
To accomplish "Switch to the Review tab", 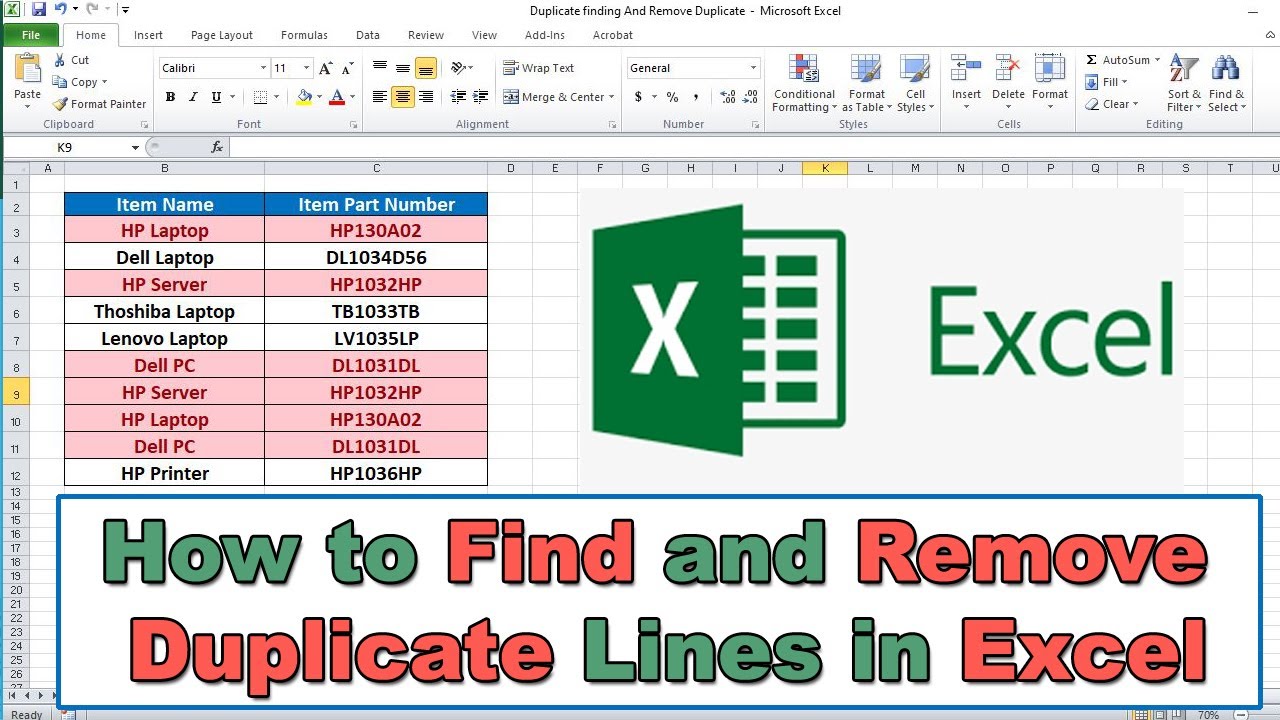I will coord(426,35).
